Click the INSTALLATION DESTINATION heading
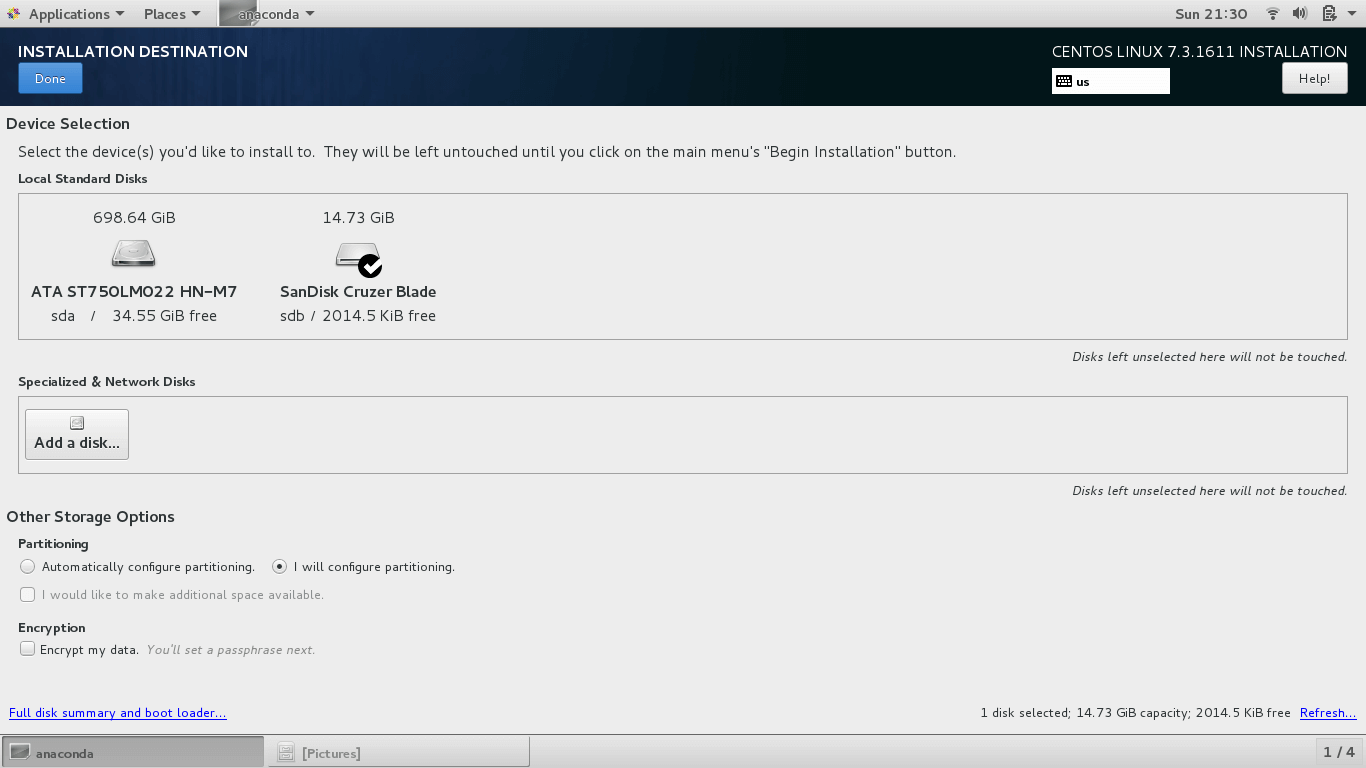Viewport: 1366px width, 768px height. 133,52
